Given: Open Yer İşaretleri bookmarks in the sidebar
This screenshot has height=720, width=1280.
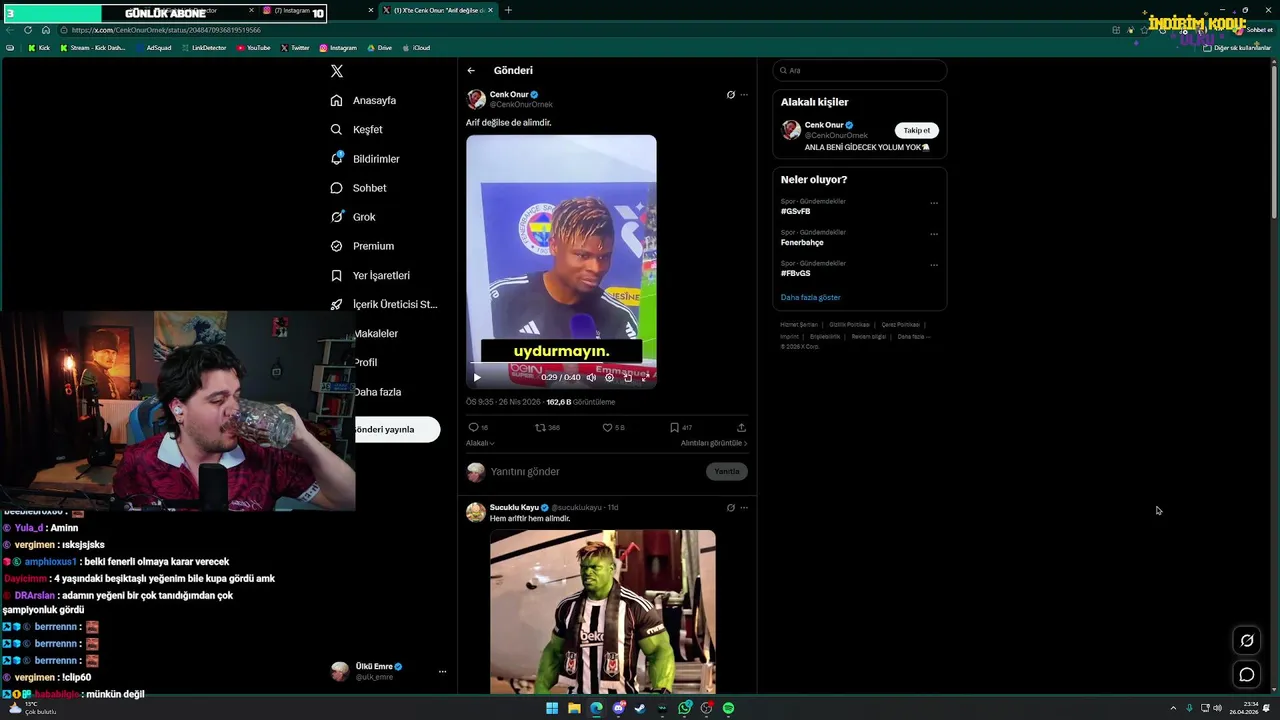Looking at the screenshot, I should [x=370, y=275].
